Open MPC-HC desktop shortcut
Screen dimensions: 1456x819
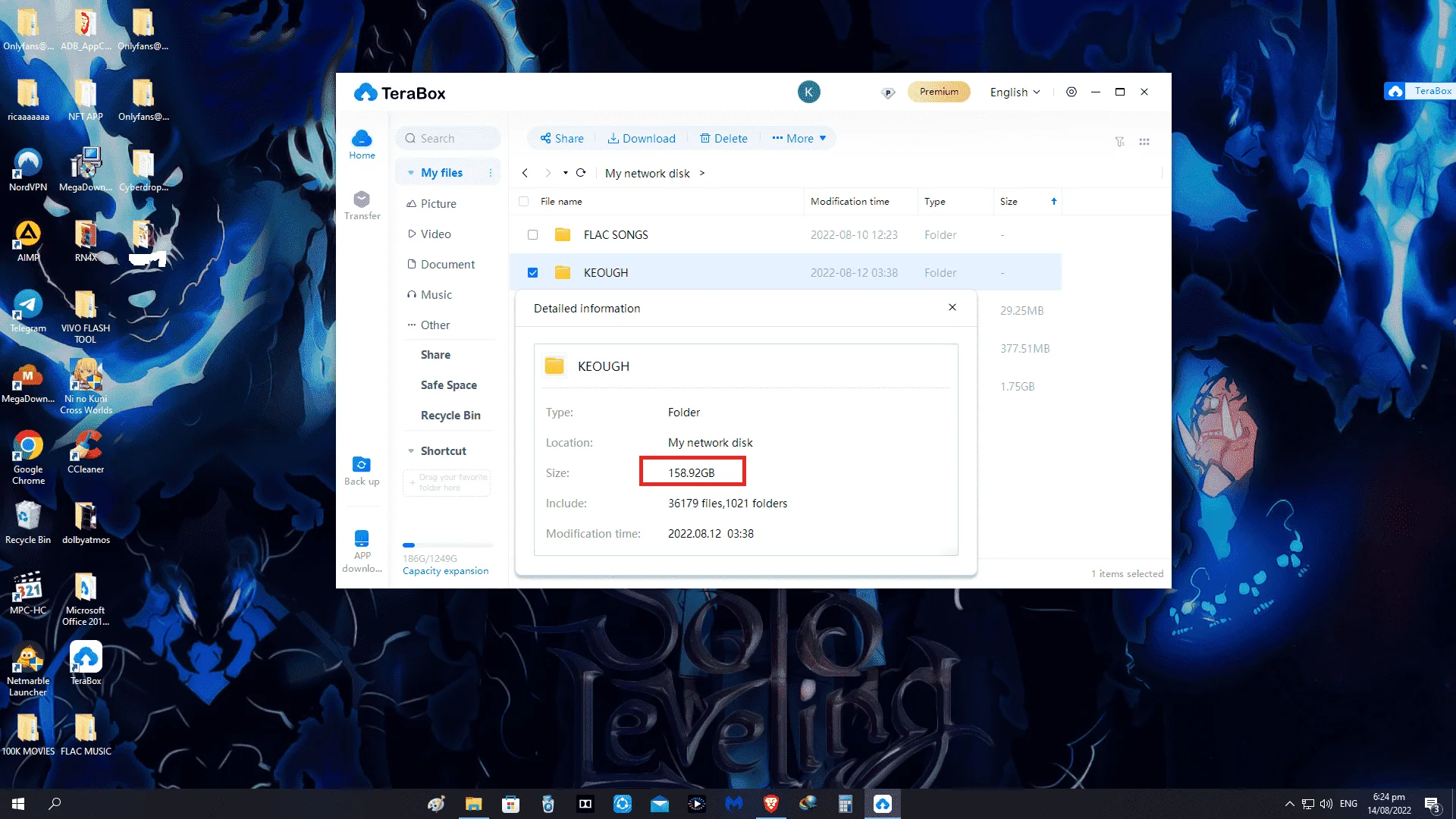point(28,593)
